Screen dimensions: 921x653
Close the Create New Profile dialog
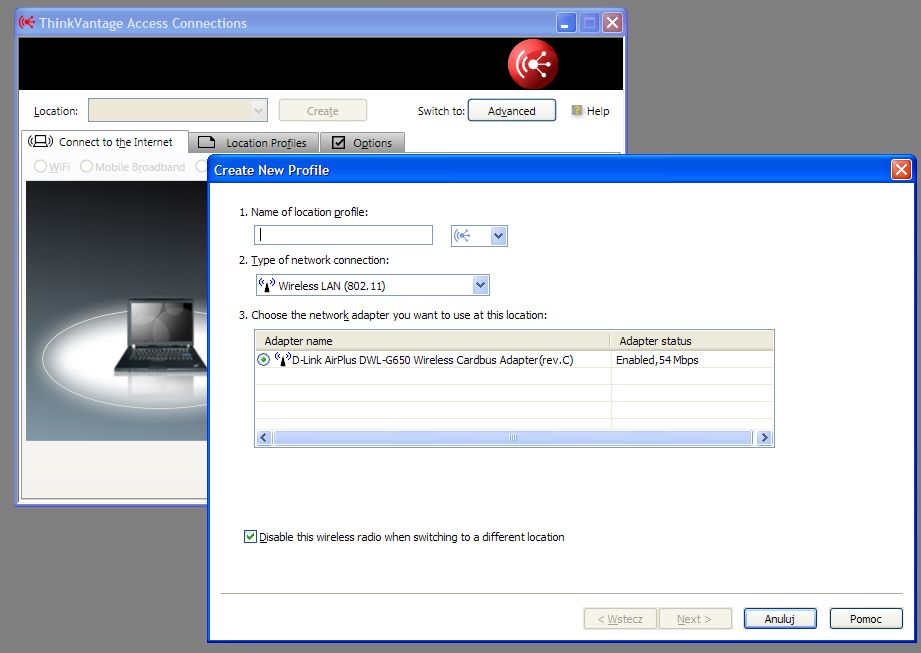(901, 170)
